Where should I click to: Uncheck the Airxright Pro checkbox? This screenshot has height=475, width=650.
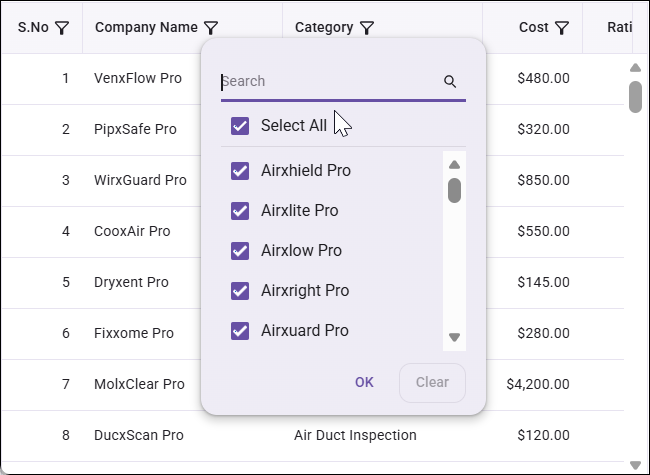pyautogui.click(x=240, y=291)
